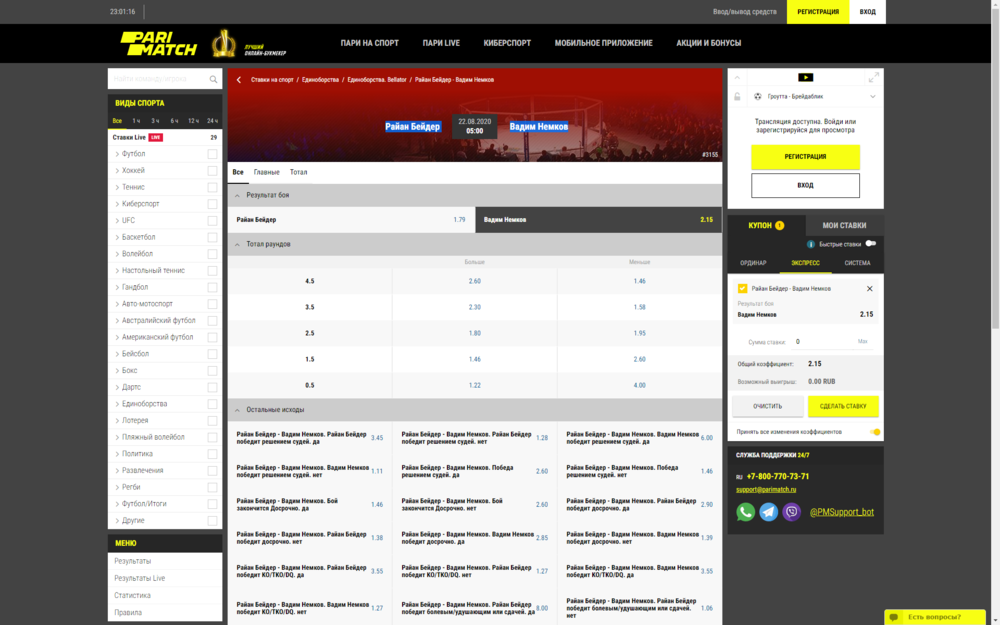The width and height of the screenshot is (1000, 625).
Task: Click the search magnifier icon
Action: click(x=213, y=79)
